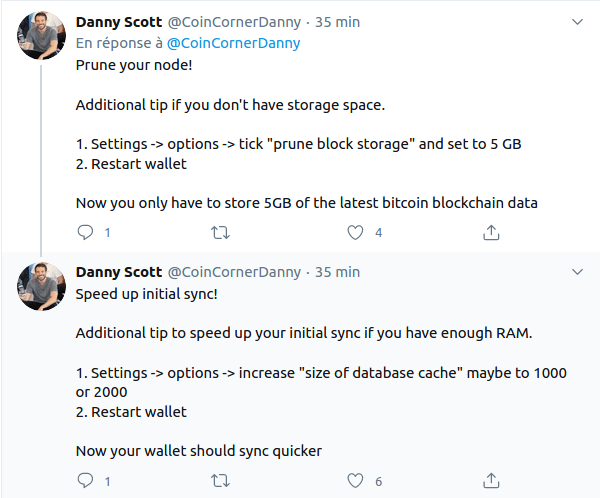Click the @CoinCornerDanny handle on second tweet
Image resolution: width=600 pixels, height=498 pixels.
[x=235, y=273]
